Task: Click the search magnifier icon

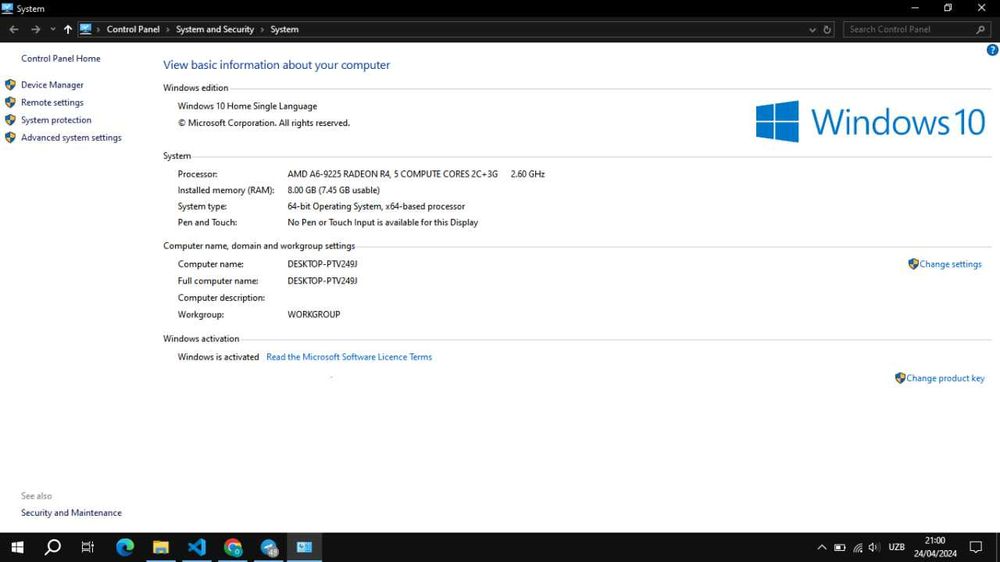Action: coord(981,29)
